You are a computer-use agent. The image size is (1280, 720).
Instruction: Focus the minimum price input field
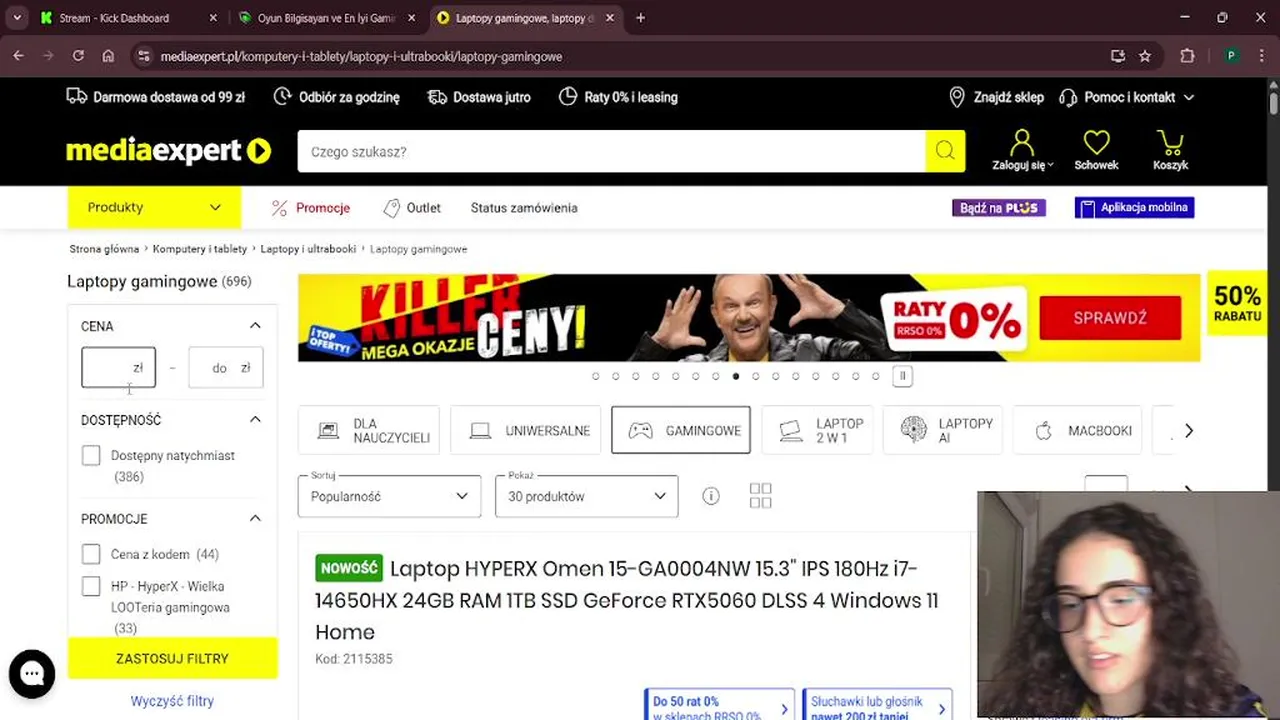[118, 368]
